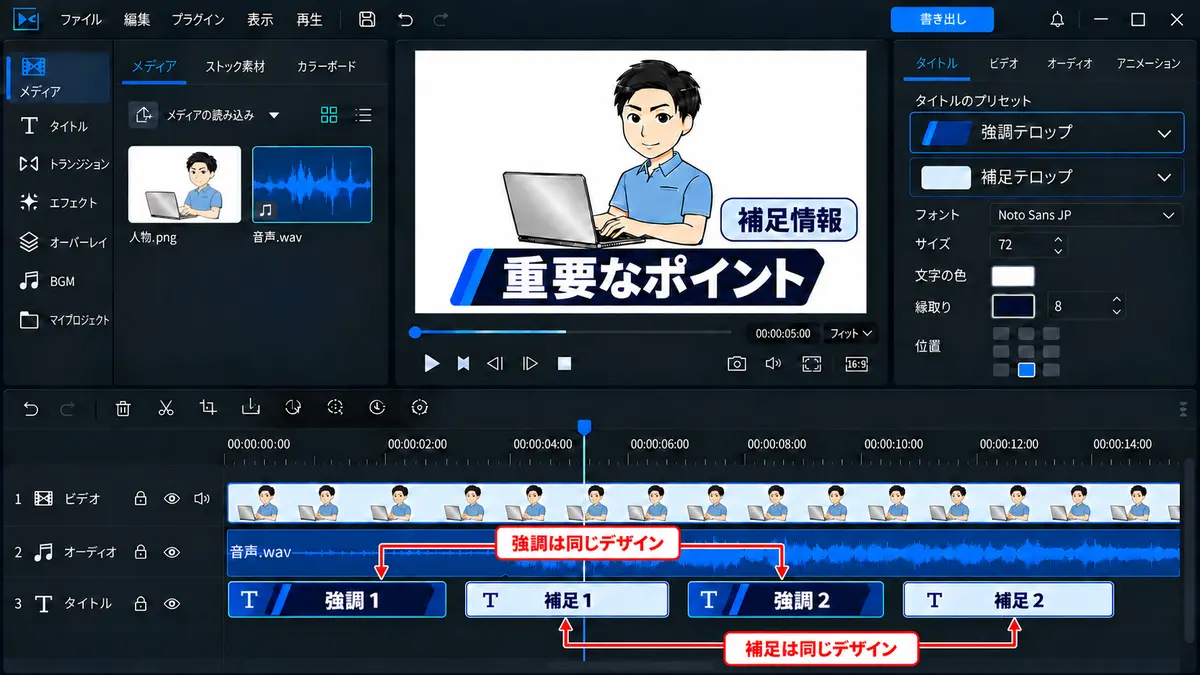Screen dimensions: 1200x675
Task: Click the media import upload icon
Action: [143, 115]
